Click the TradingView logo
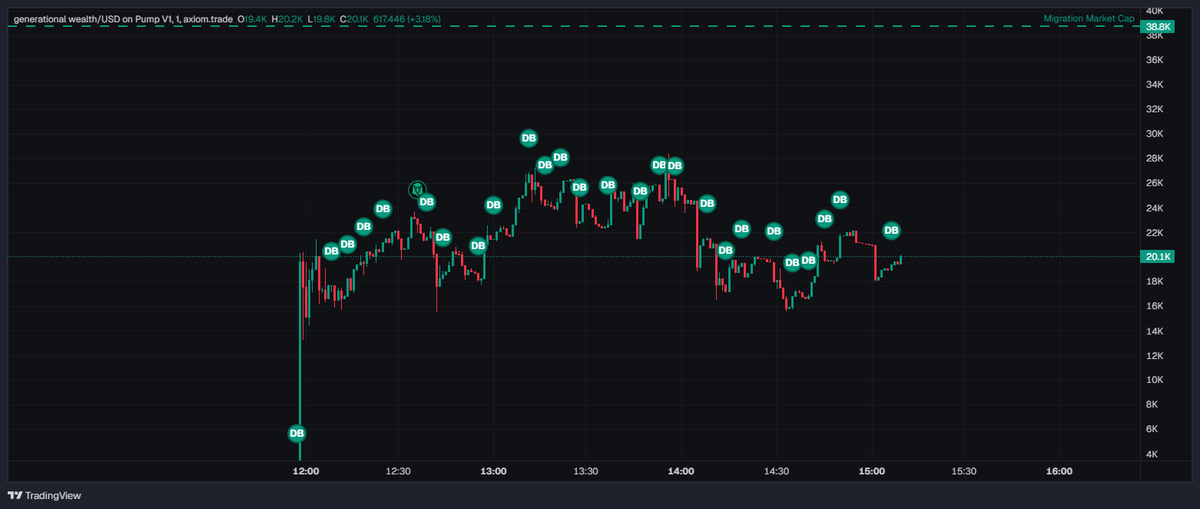 [44, 495]
